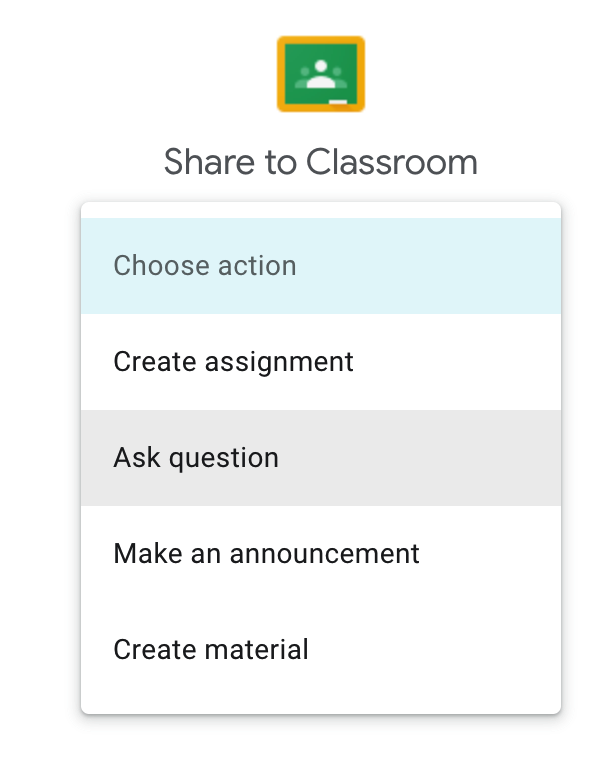Click the Choose action placeholder row
The width and height of the screenshot is (604, 764).
pos(321,266)
